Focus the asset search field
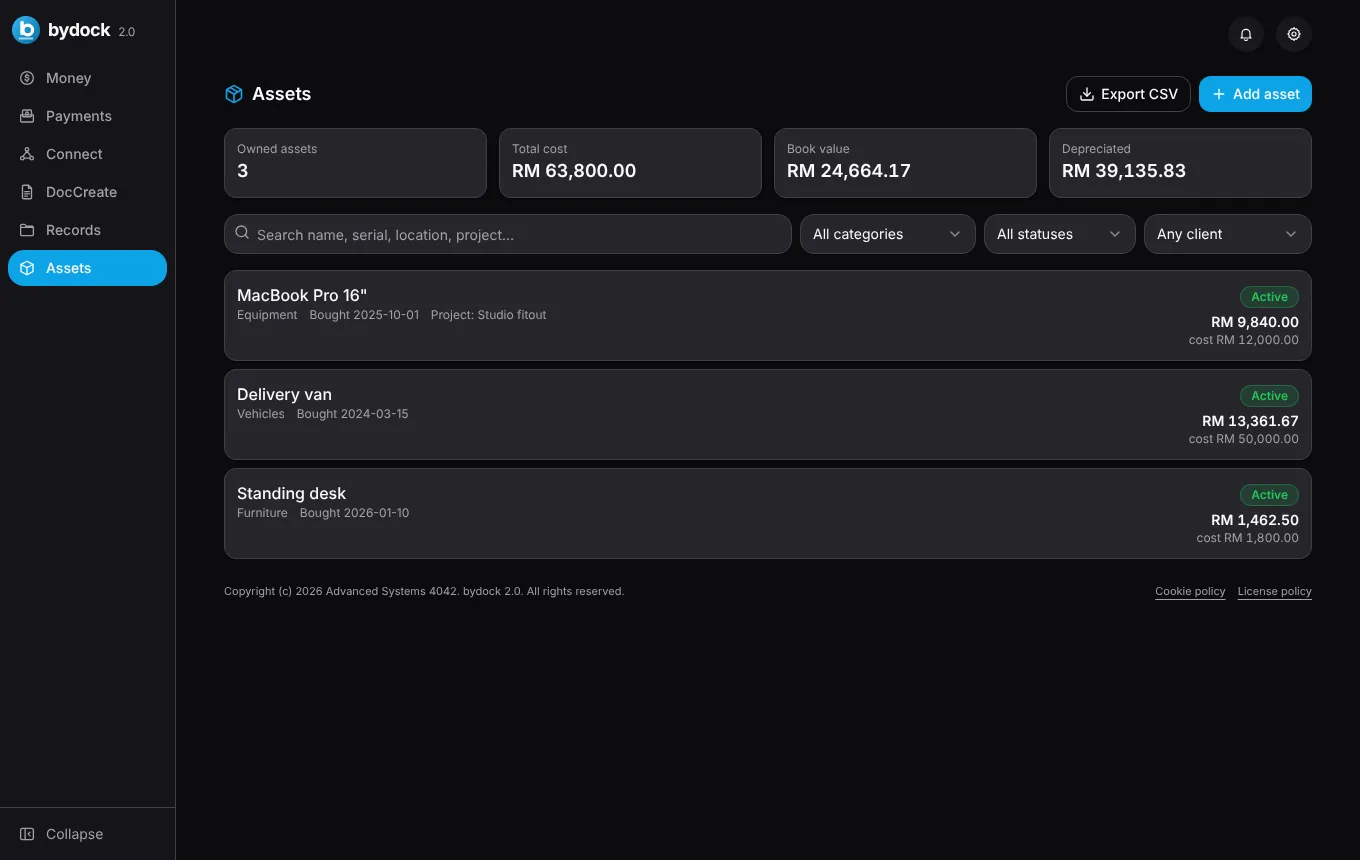The image size is (1360, 860). click(508, 234)
